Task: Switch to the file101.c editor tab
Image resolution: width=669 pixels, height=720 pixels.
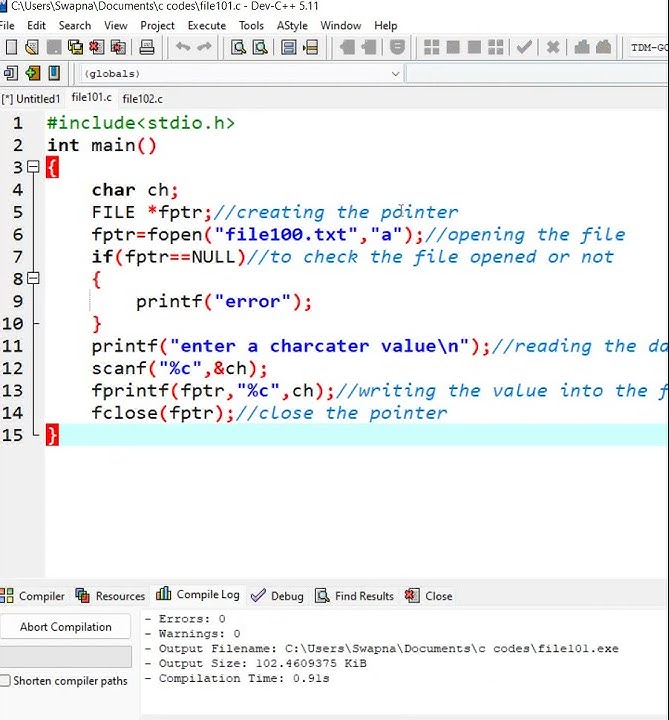Action: (x=91, y=98)
